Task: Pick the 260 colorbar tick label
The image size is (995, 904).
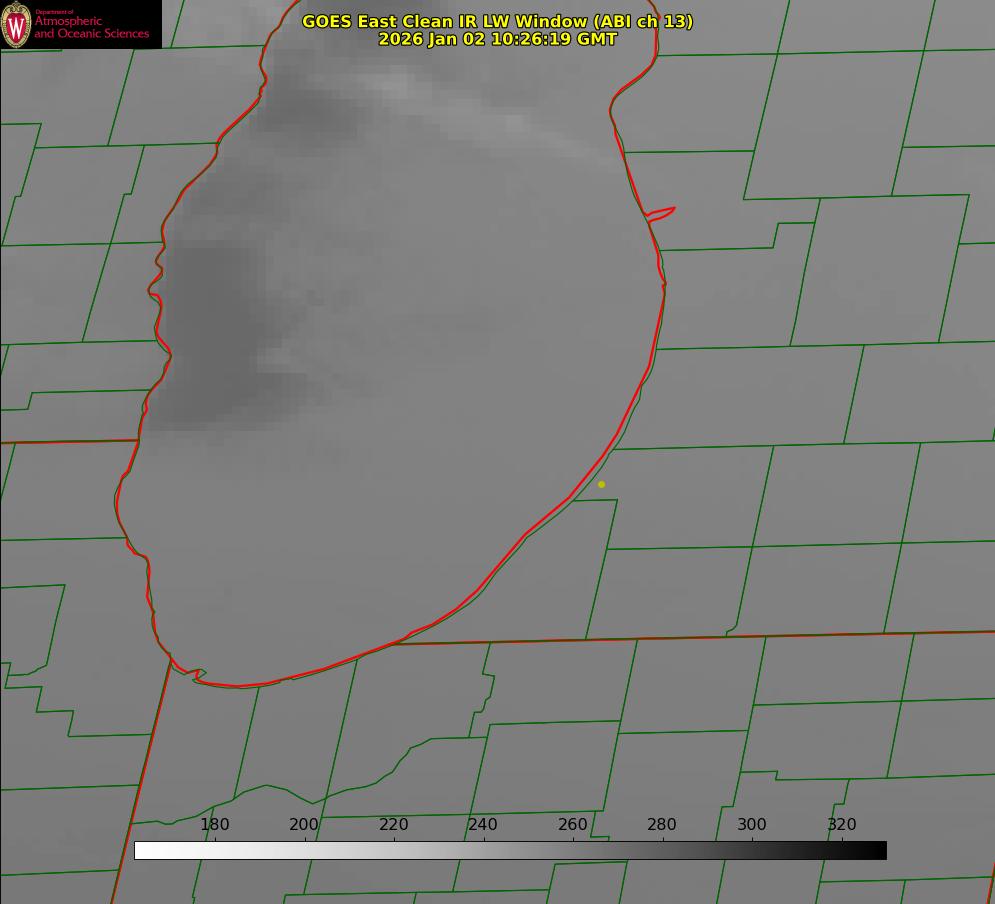Action: (x=573, y=825)
